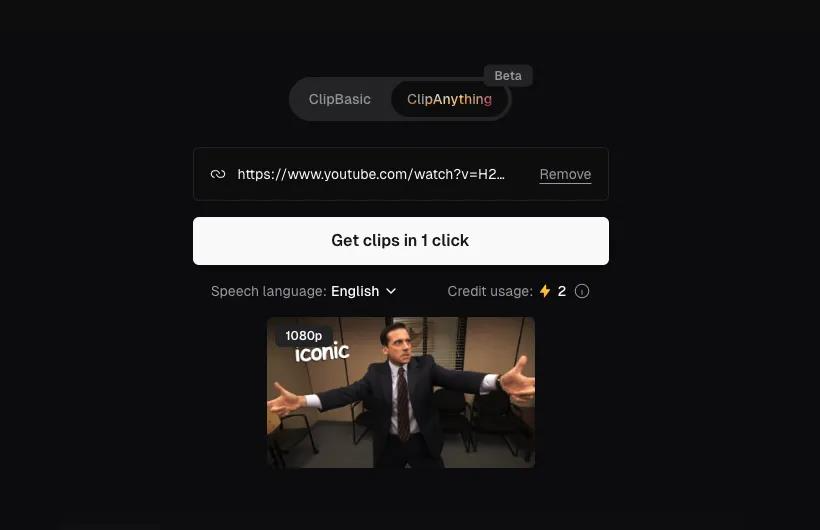This screenshot has width=820, height=530.
Task: Click the outstretched hand at thumbnail's right edge
Action: tap(516, 379)
